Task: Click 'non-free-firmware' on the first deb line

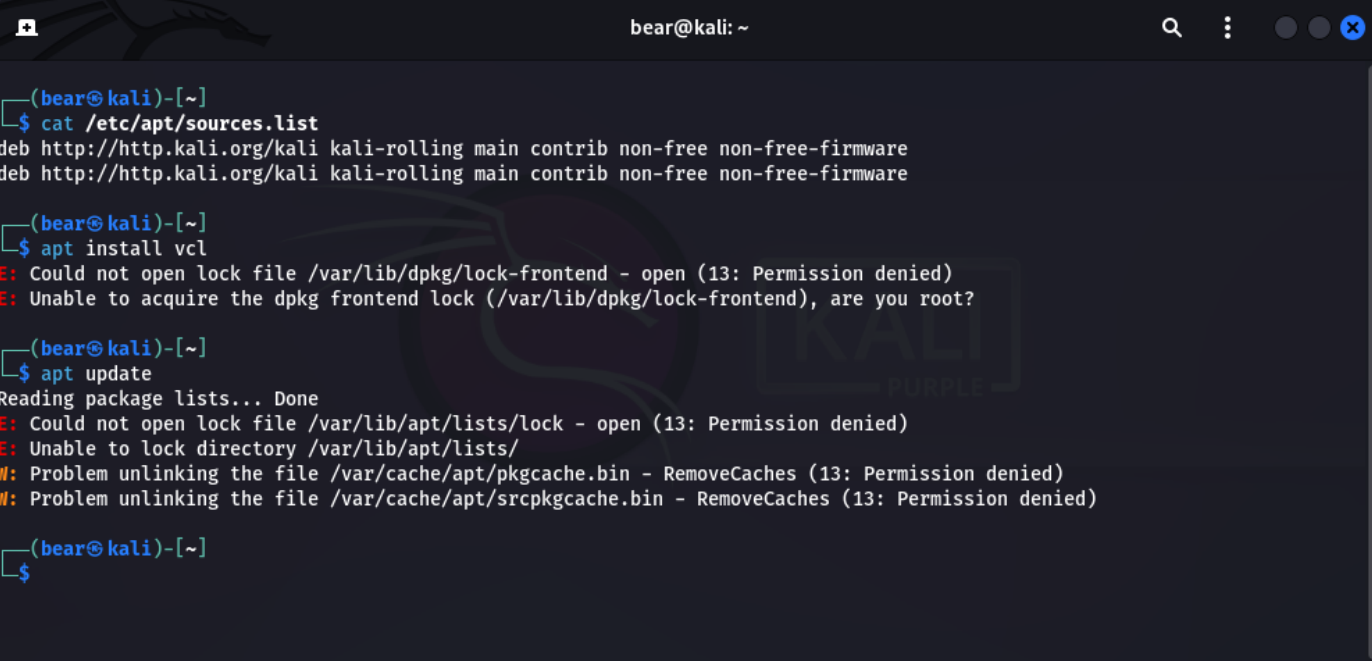Action: tap(813, 149)
